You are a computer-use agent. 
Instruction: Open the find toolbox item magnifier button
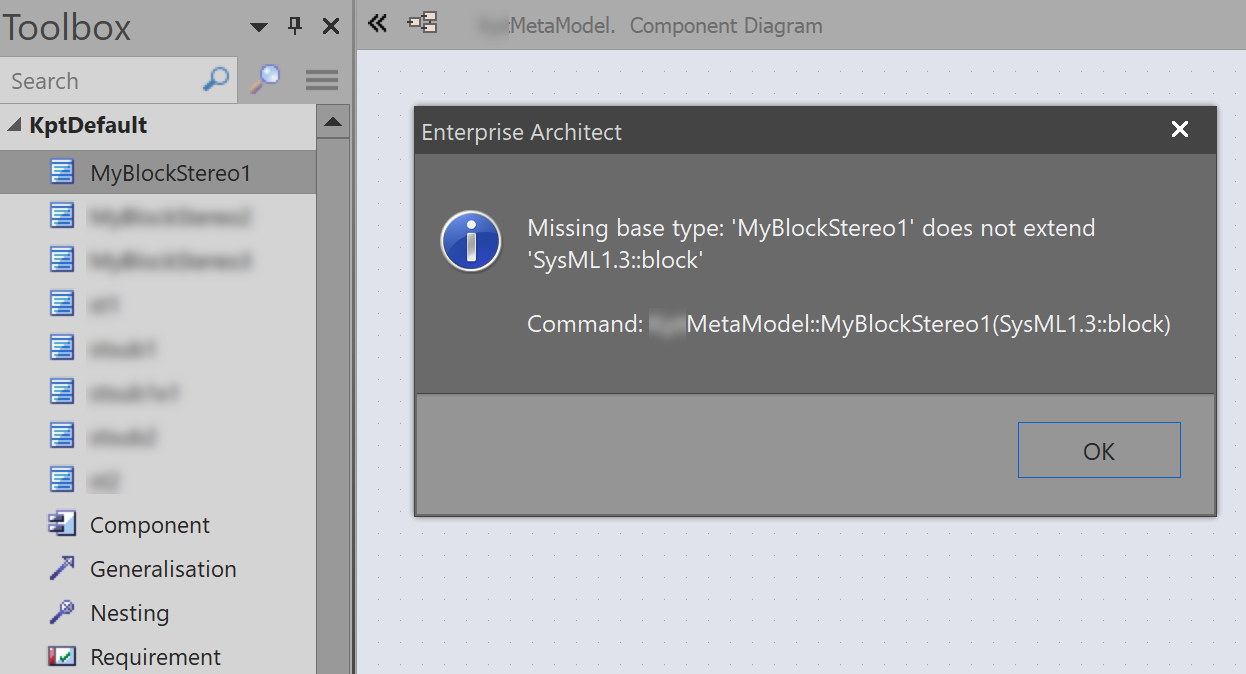[264, 80]
